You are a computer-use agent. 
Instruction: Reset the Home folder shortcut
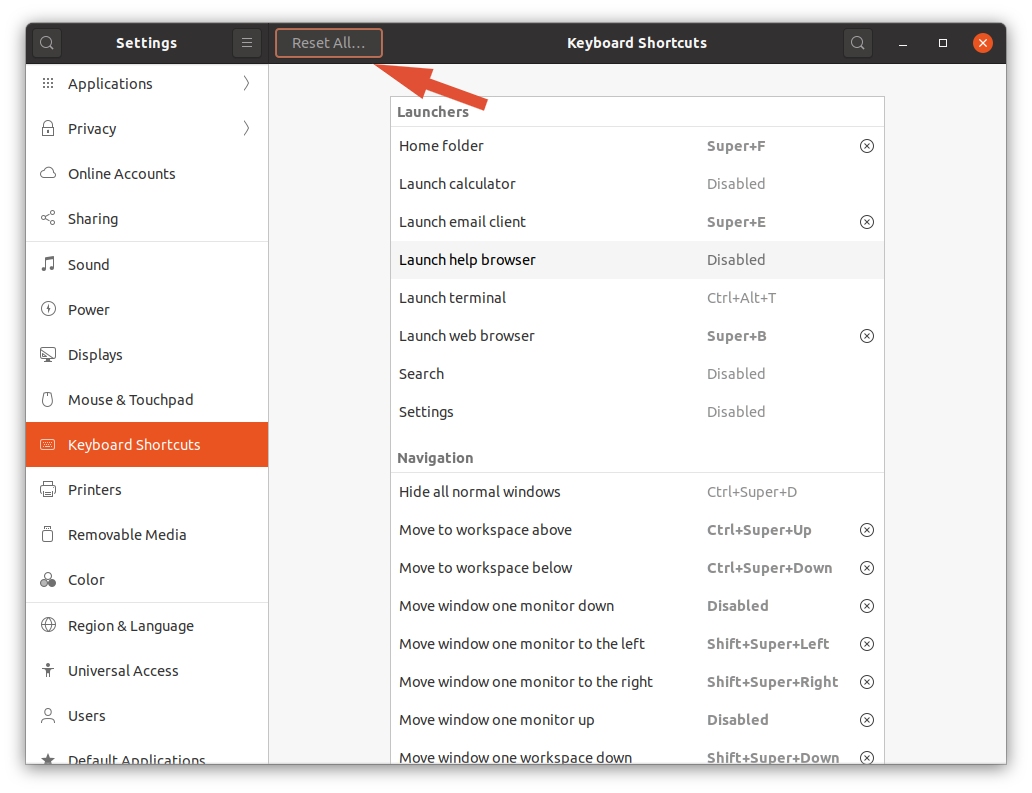pyautogui.click(x=867, y=146)
